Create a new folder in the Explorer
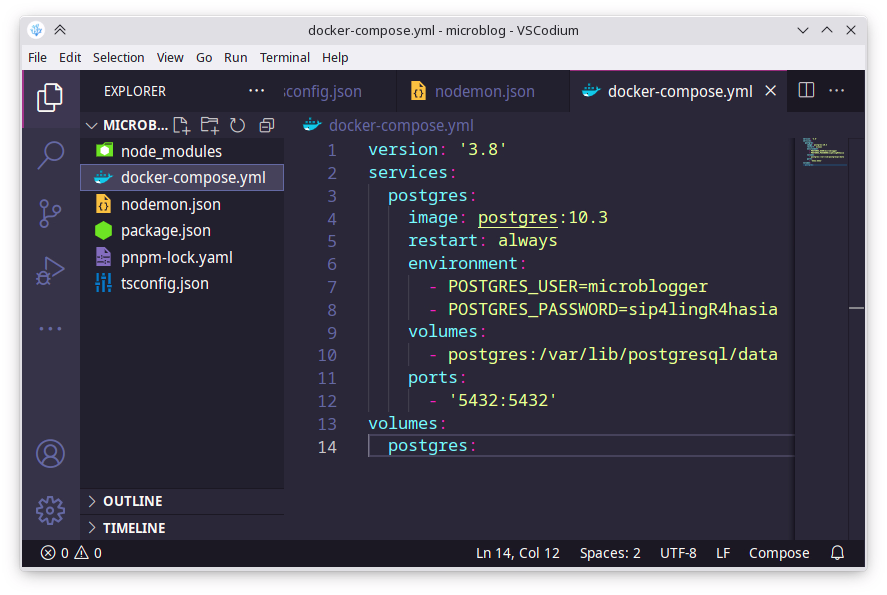 tap(209, 125)
